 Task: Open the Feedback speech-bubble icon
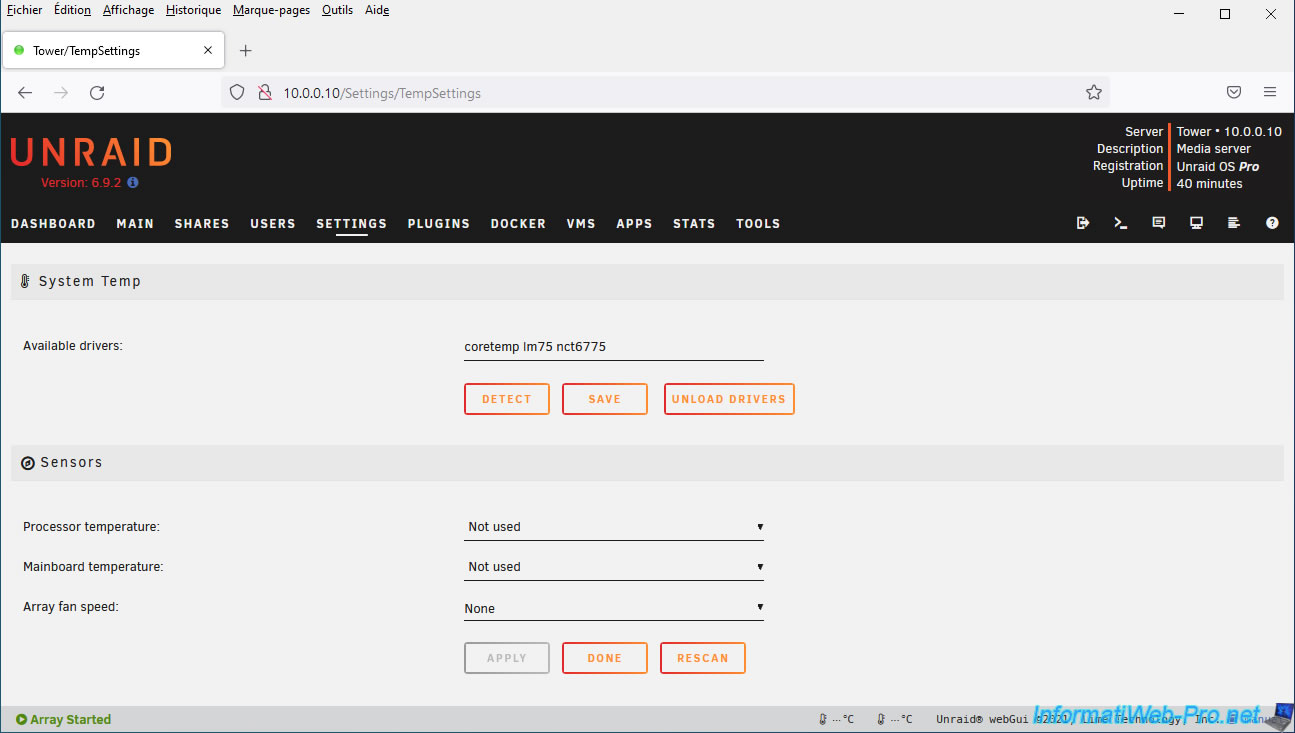coord(1158,223)
